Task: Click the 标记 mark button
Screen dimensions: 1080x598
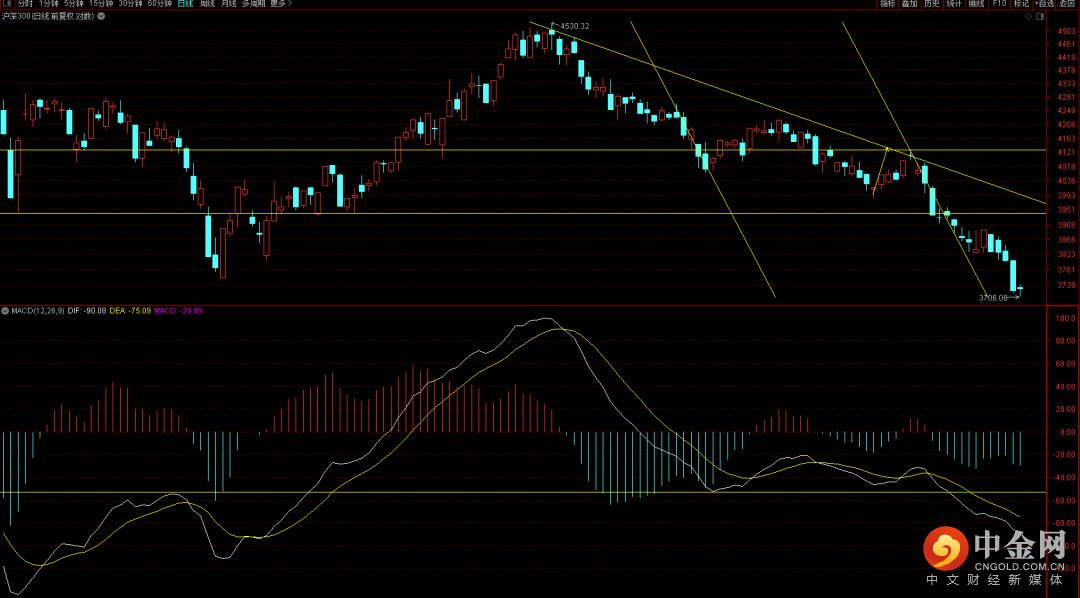Action: pos(1021,3)
